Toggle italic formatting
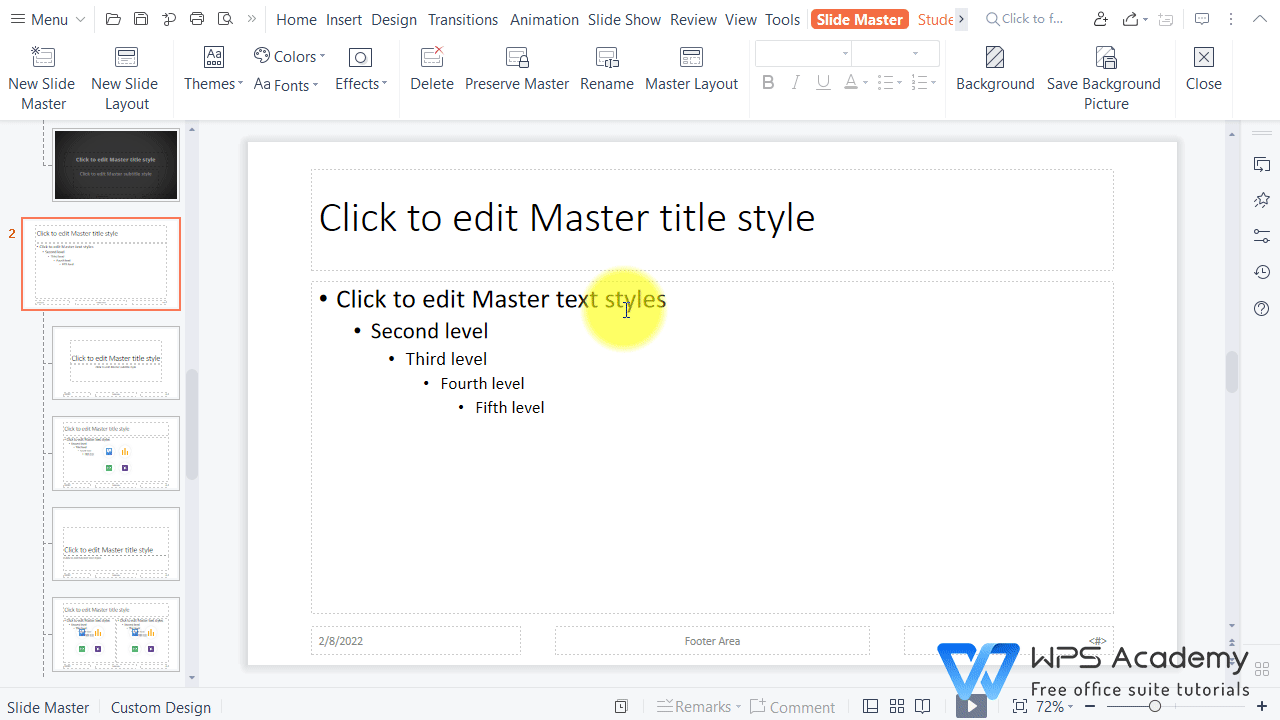This screenshot has width=1280, height=720. (x=795, y=82)
